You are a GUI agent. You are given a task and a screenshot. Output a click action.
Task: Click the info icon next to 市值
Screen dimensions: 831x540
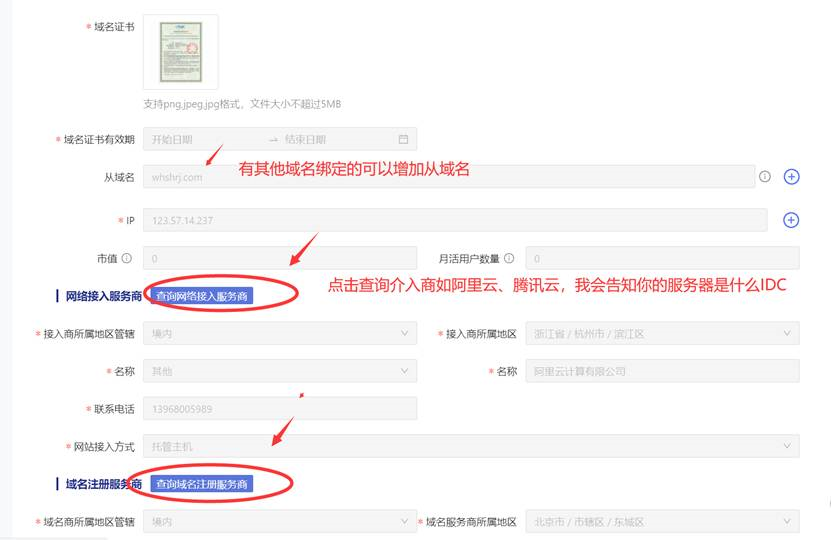pyautogui.click(x=127, y=258)
